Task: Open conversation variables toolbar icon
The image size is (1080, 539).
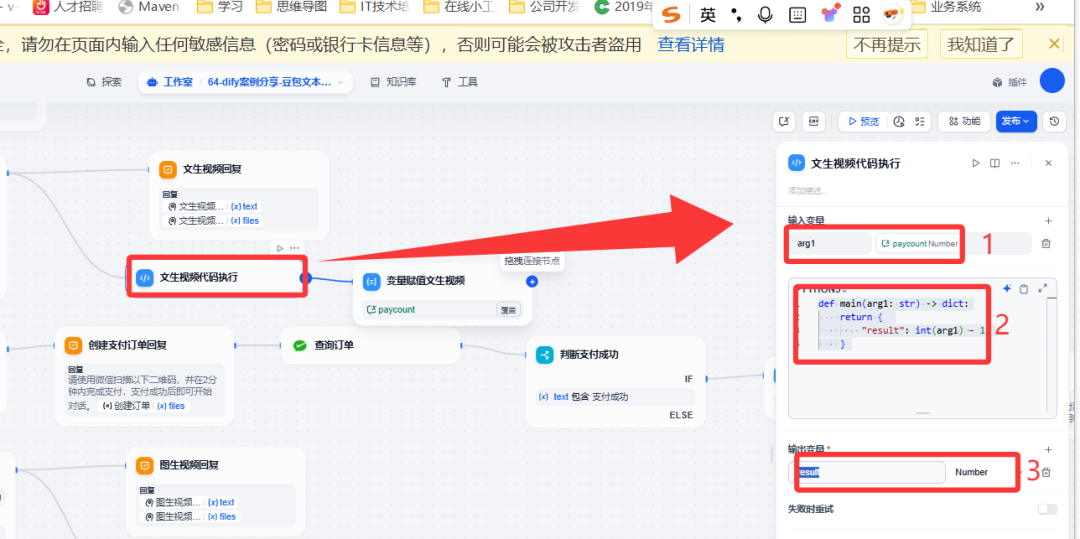Action: pos(784,121)
